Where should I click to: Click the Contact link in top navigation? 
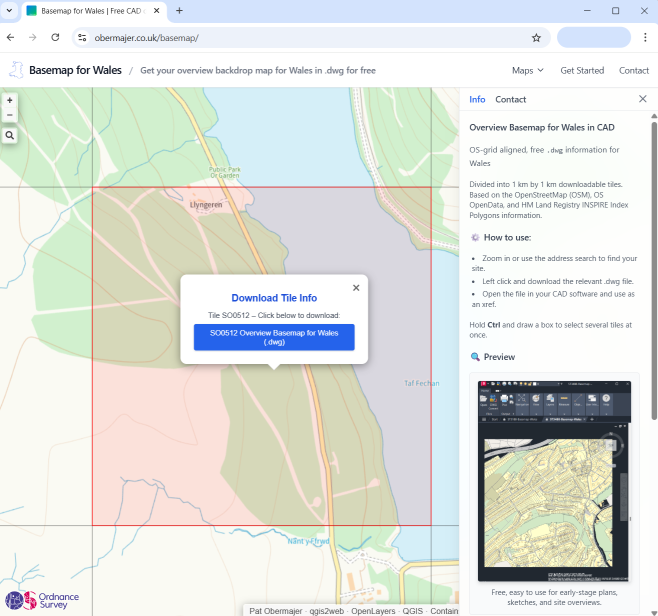coord(634,70)
